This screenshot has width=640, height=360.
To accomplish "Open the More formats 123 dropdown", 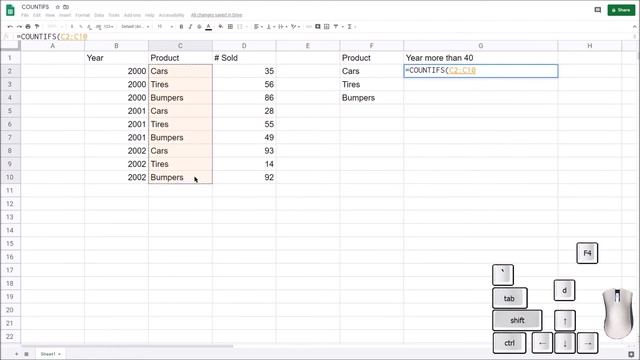I will (x=109, y=27).
